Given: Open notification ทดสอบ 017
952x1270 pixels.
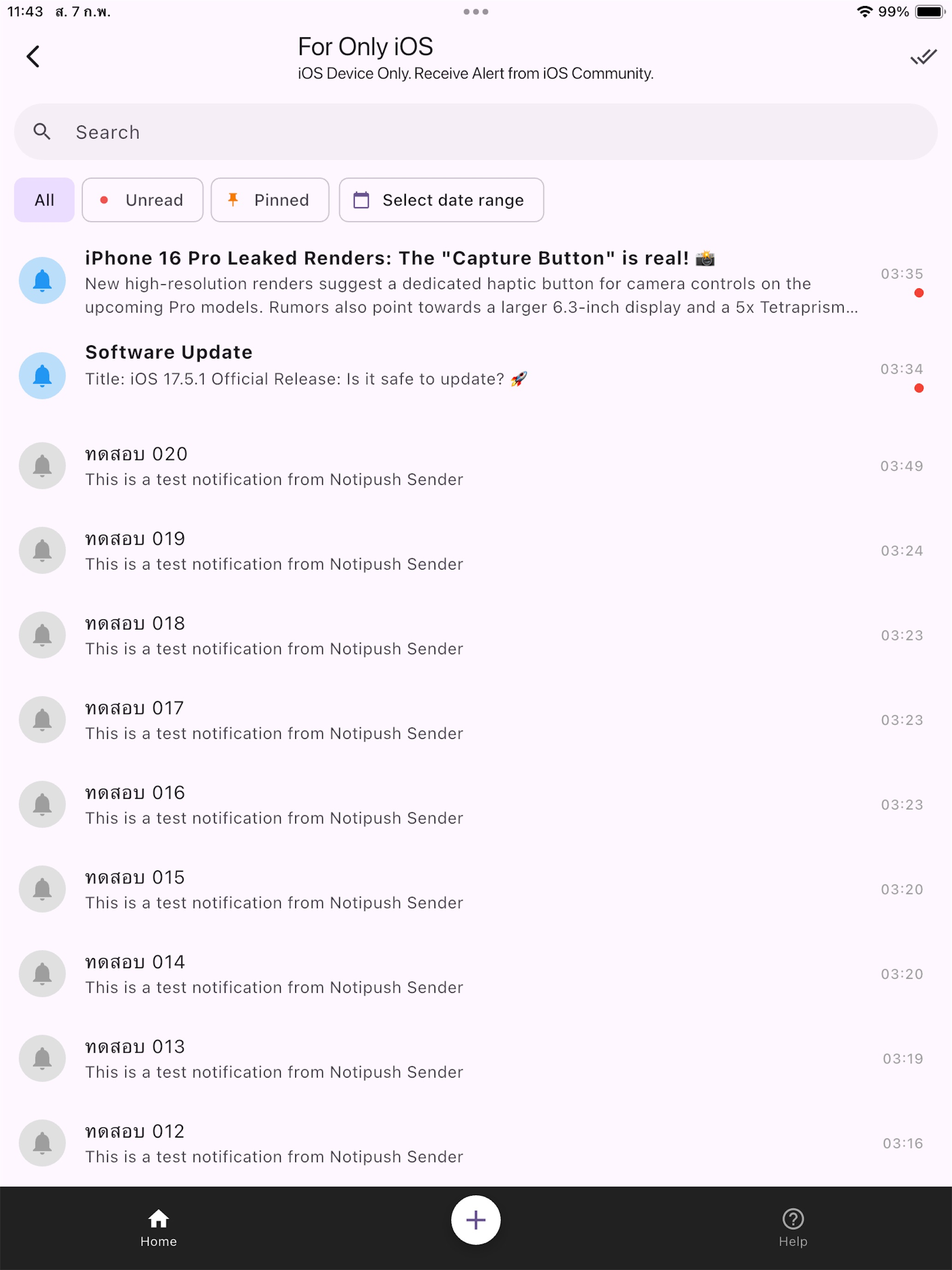Looking at the screenshot, I should 476,720.
